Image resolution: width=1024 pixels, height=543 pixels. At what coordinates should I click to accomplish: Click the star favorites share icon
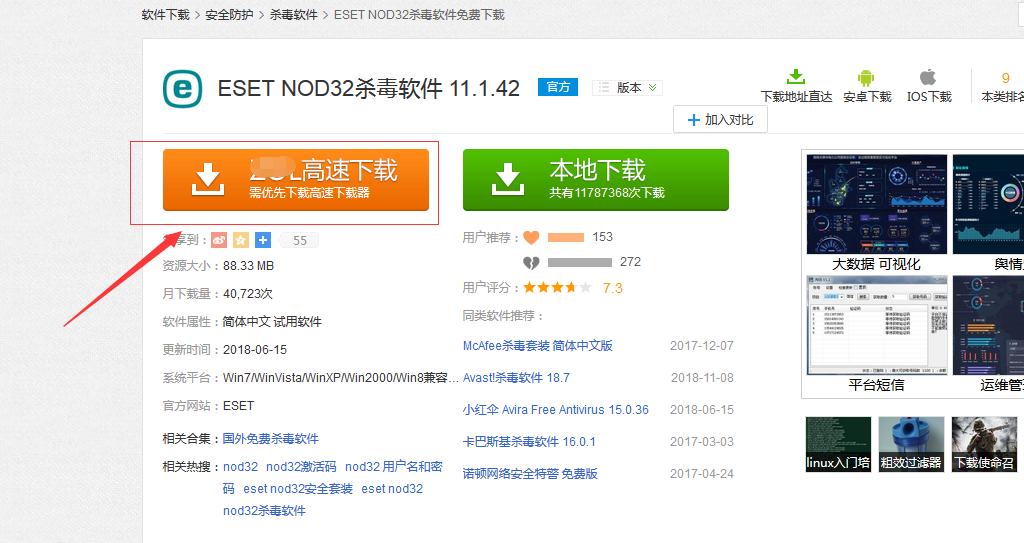point(241,240)
